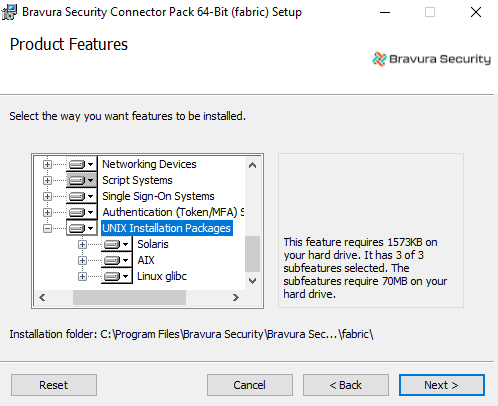Collapse the UNIX Installation Packages tree node
The image size is (498, 406).
point(47,228)
